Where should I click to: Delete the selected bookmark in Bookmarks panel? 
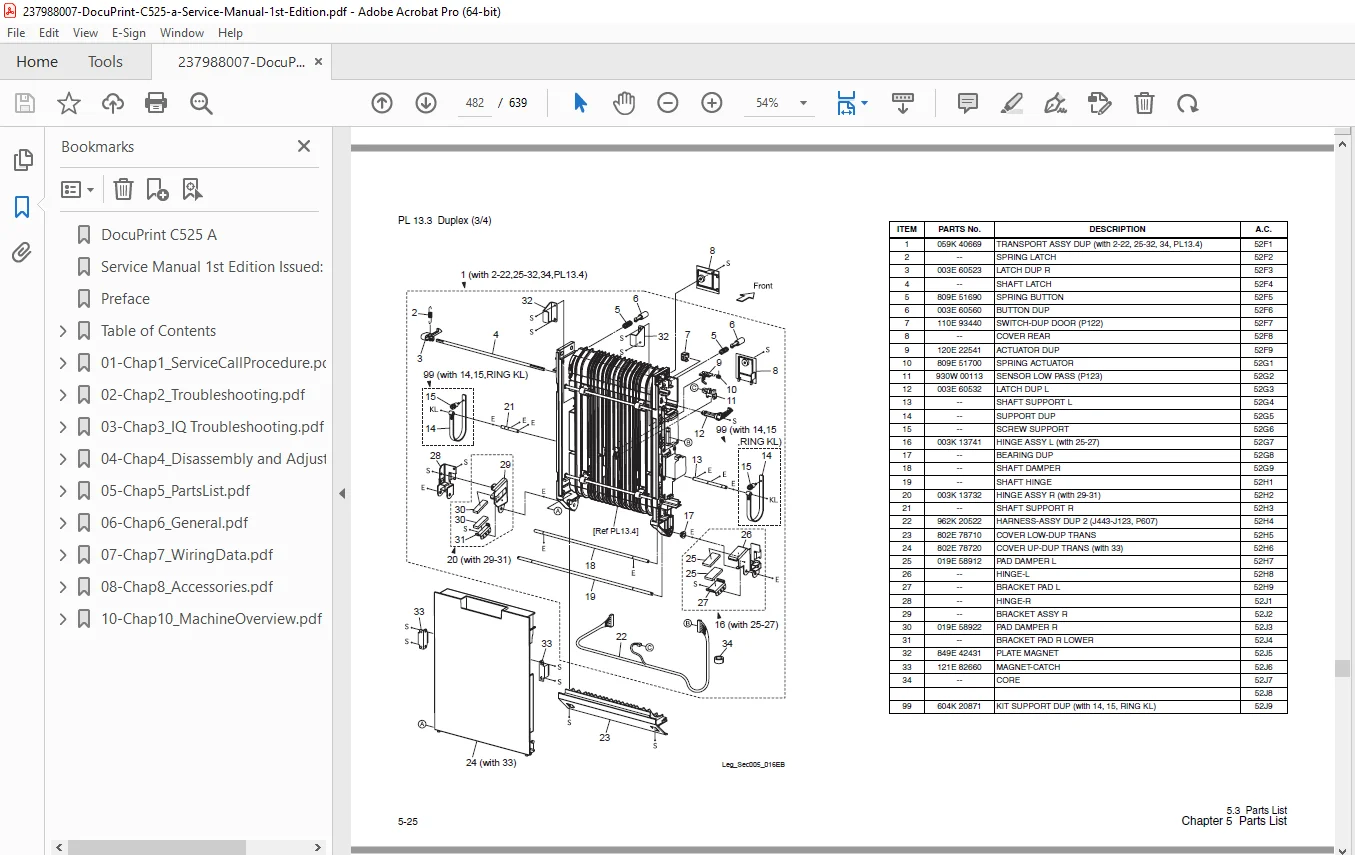(x=123, y=189)
